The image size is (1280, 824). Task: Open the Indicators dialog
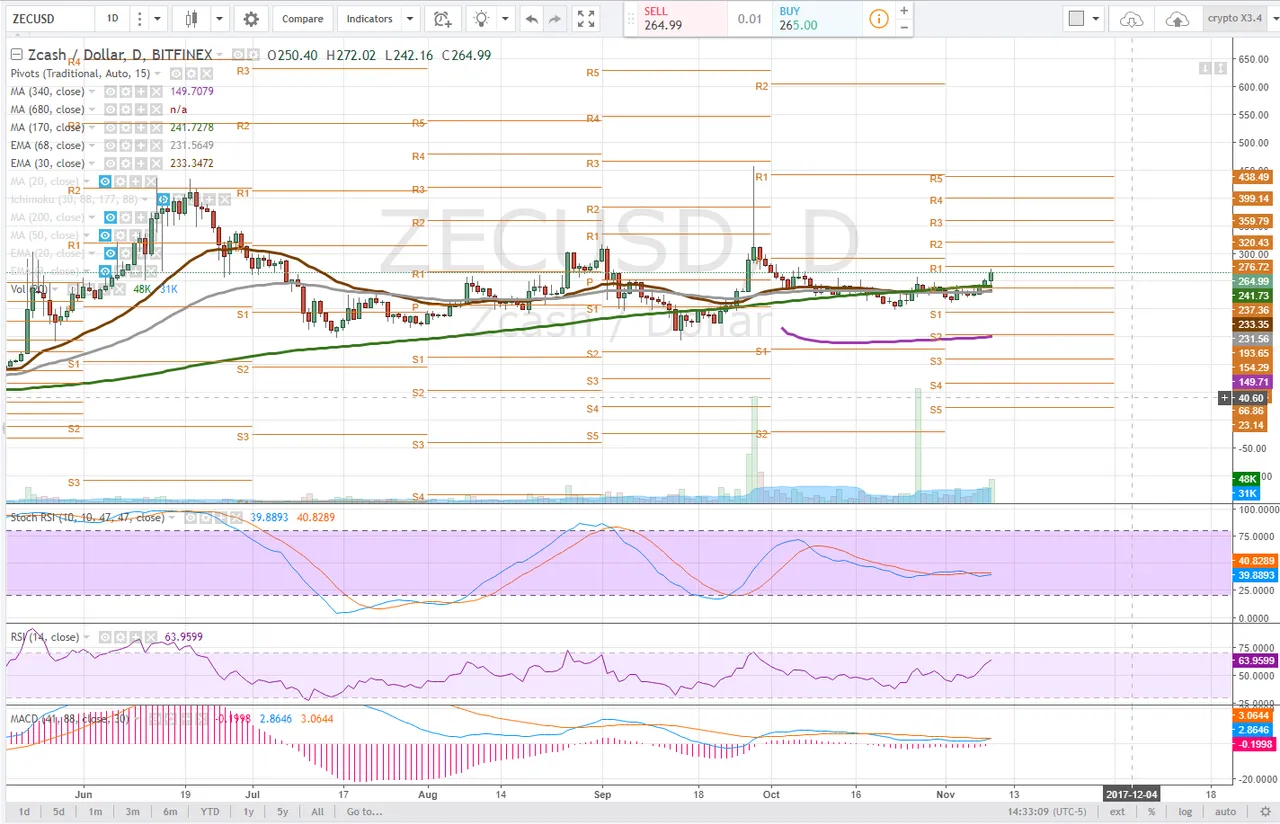(x=369, y=19)
